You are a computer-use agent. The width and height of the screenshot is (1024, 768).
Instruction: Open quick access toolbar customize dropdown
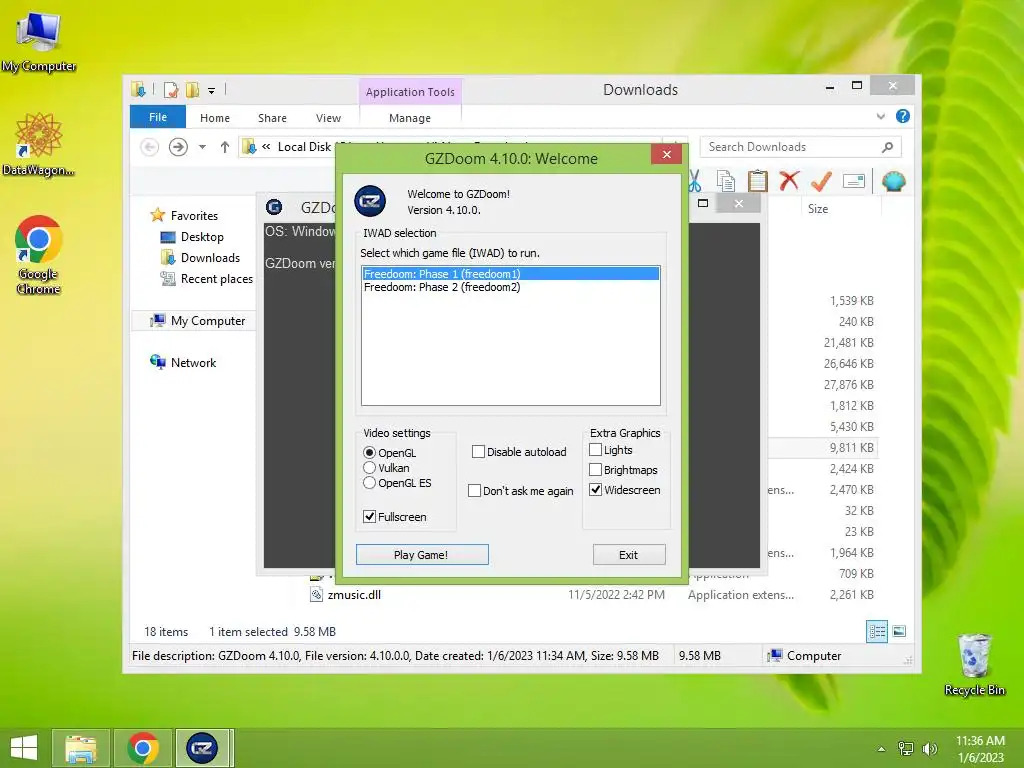212,91
